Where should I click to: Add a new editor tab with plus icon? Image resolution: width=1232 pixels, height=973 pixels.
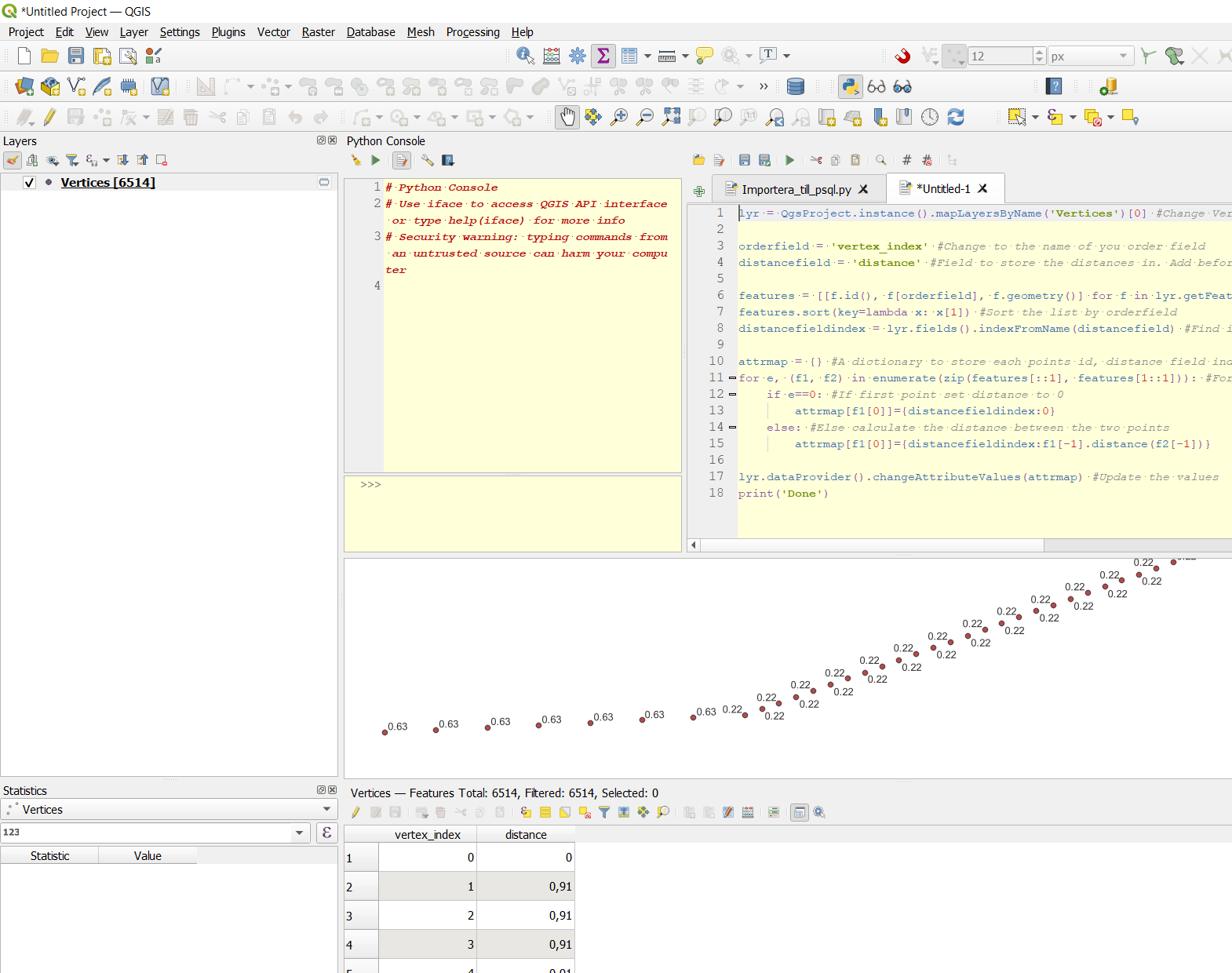pyautogui.click(x=699, y=191)
